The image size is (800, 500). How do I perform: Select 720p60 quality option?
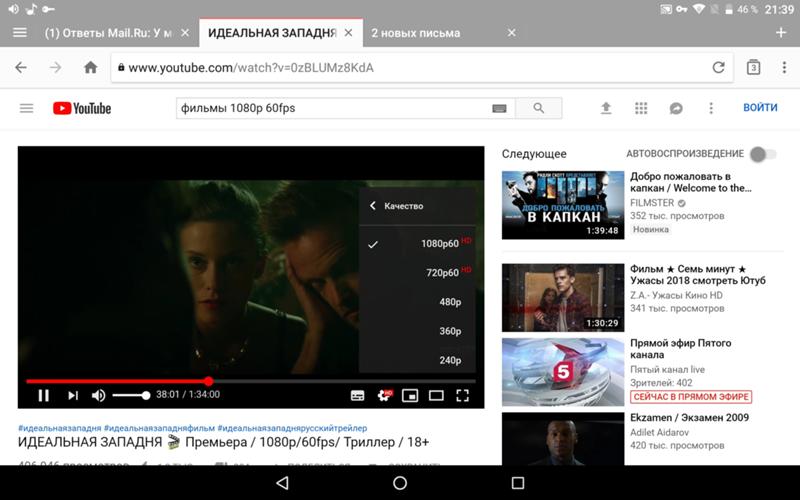click(x=417, y=273)
